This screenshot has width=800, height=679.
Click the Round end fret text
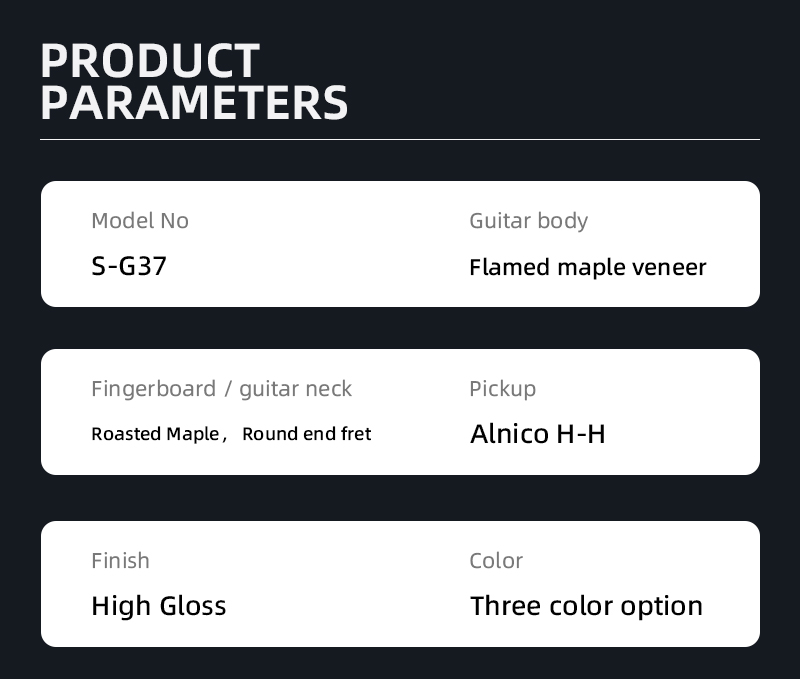coord(306,434)
